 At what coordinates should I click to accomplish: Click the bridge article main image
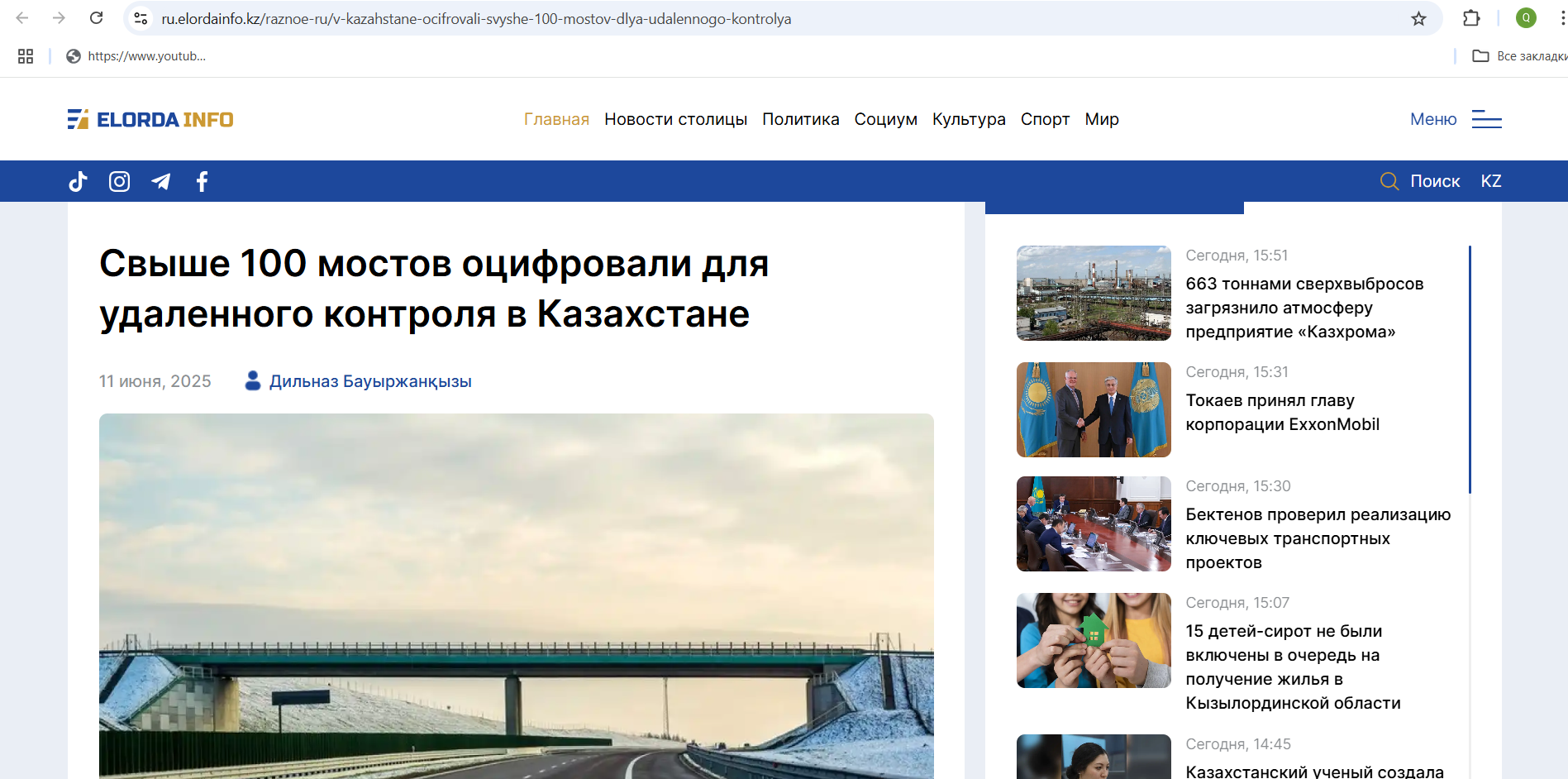click(x=517, y=596)
